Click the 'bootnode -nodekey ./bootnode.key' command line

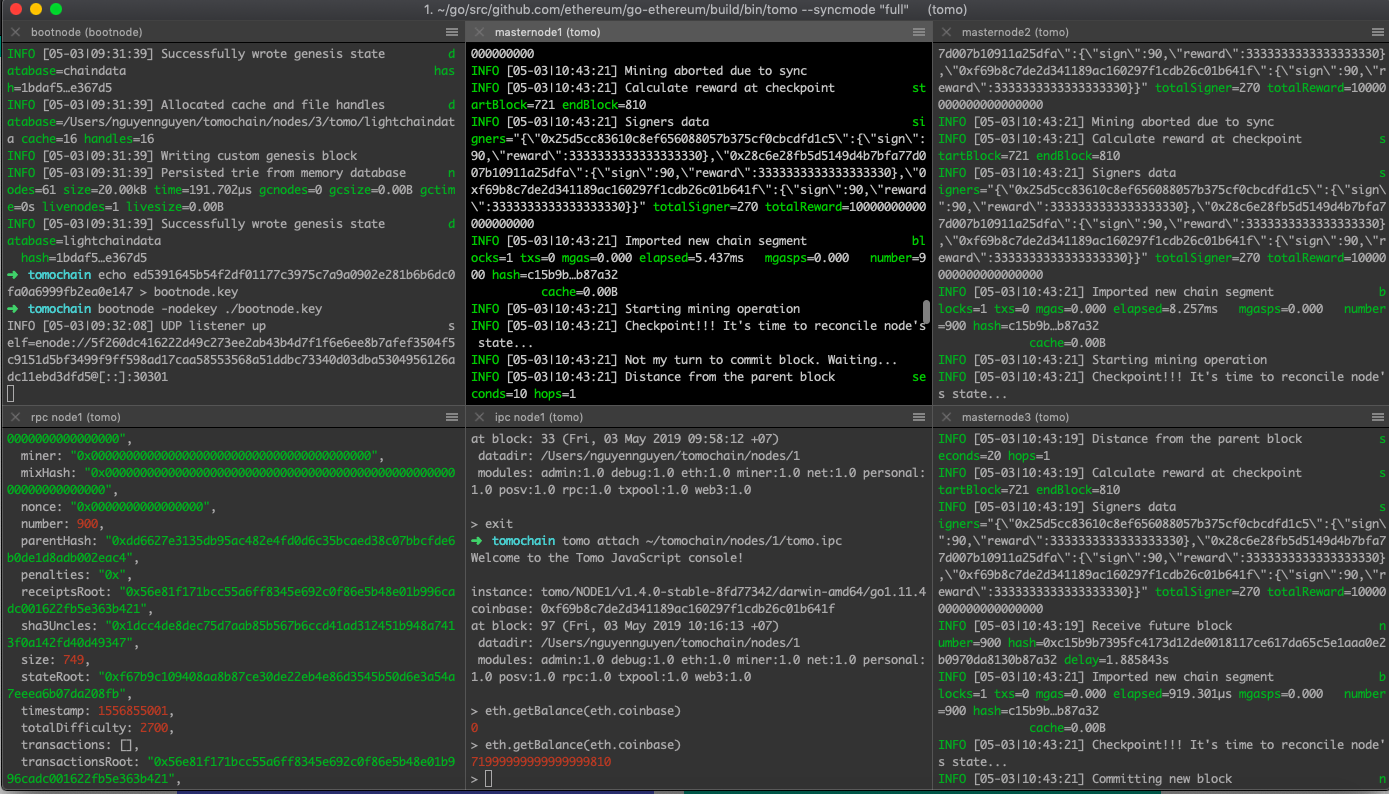point(209,309)
